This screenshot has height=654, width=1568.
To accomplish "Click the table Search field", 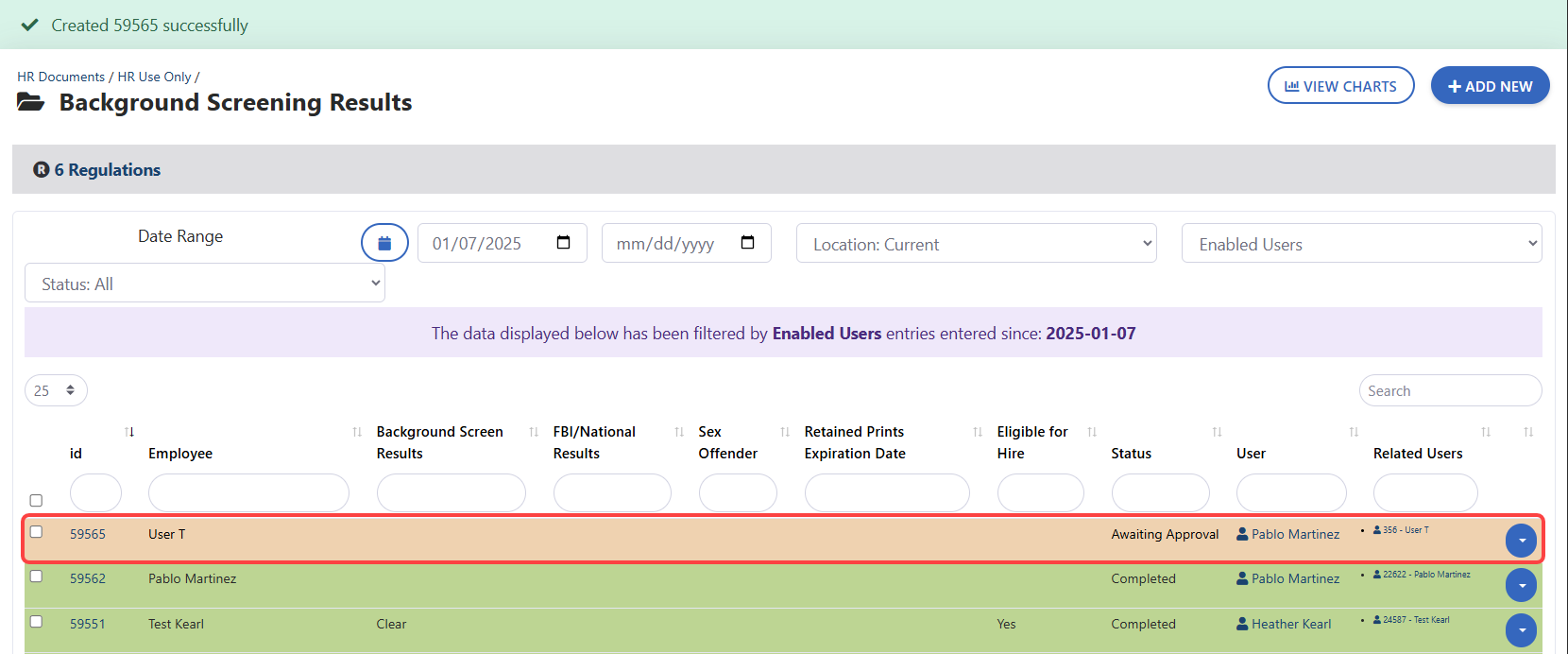I will pyautogui.click(x=1449, y=390).
